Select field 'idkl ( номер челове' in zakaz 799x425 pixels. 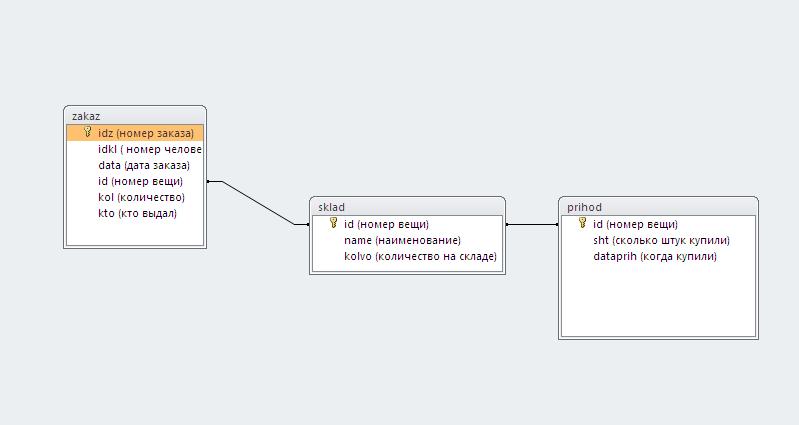tap(135, 149)
